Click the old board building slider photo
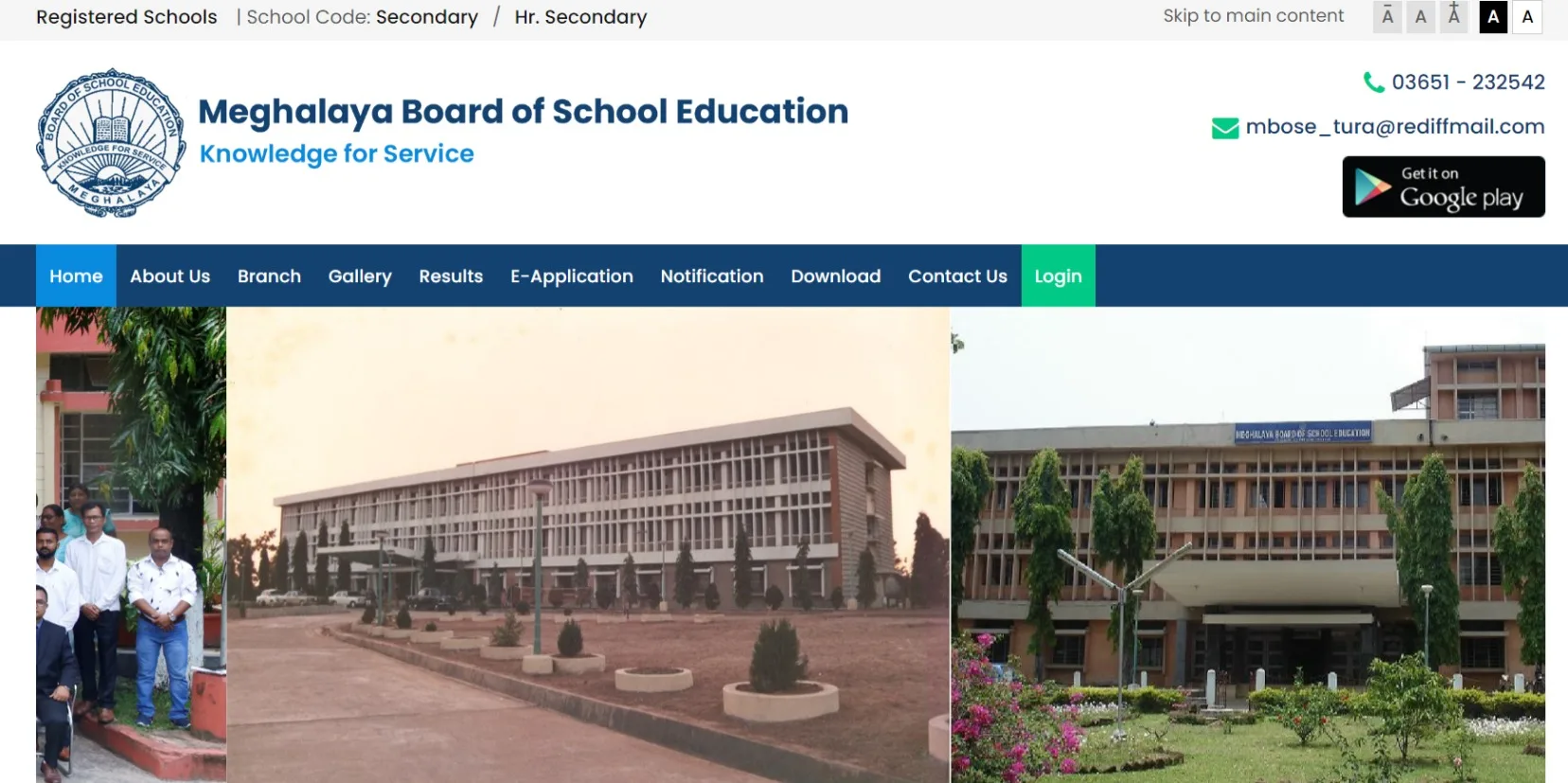 (x=588, y=544)
